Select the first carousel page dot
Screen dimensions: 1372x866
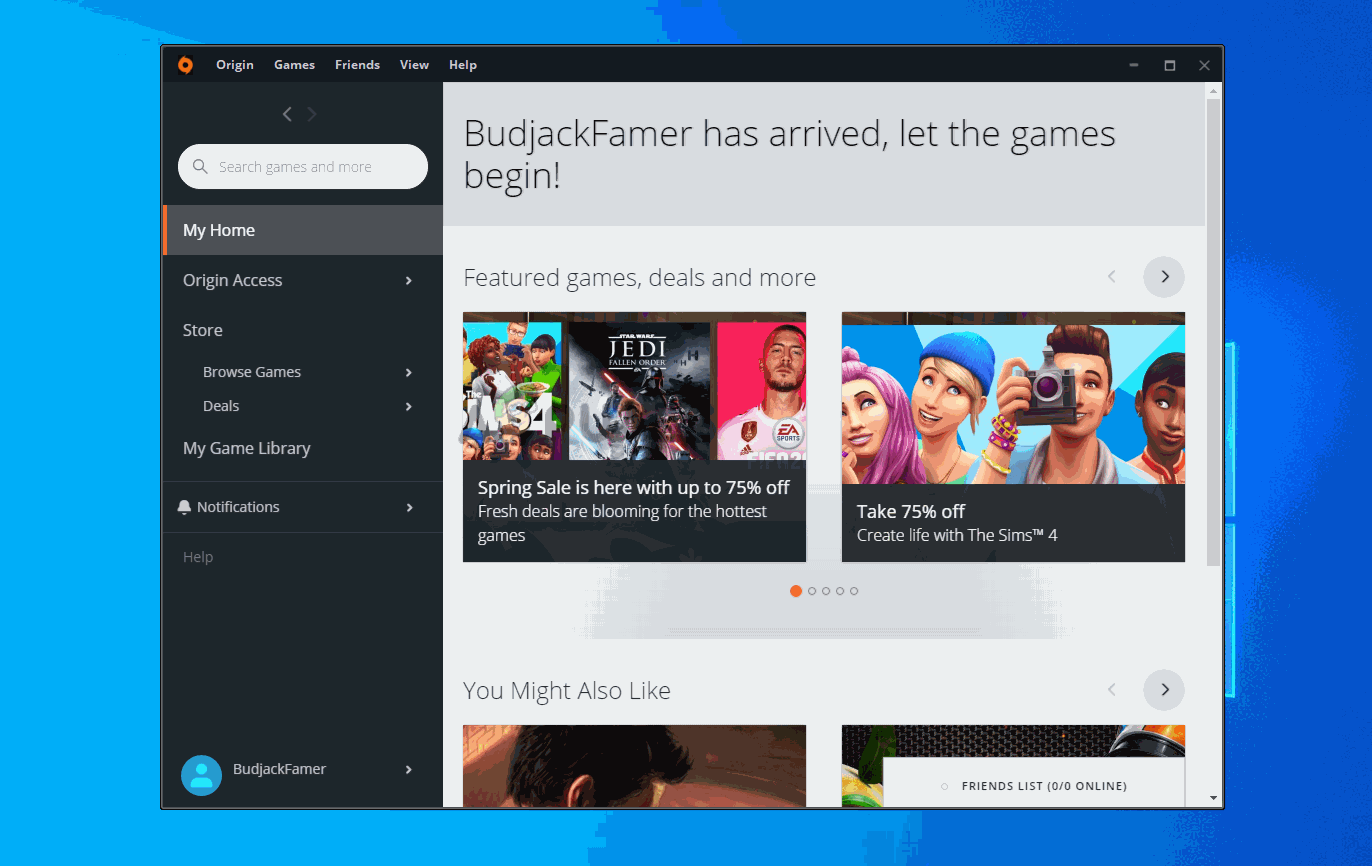[796, 591]
